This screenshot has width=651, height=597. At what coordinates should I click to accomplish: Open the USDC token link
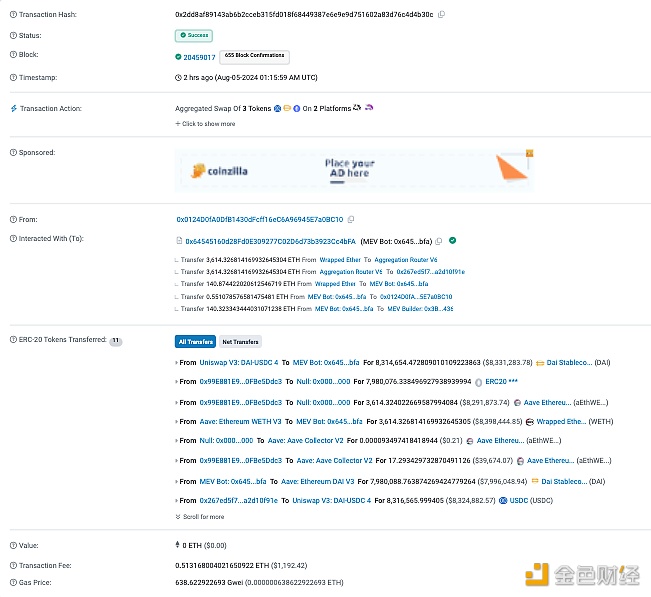pyautogui.click(x=519, y=501)
